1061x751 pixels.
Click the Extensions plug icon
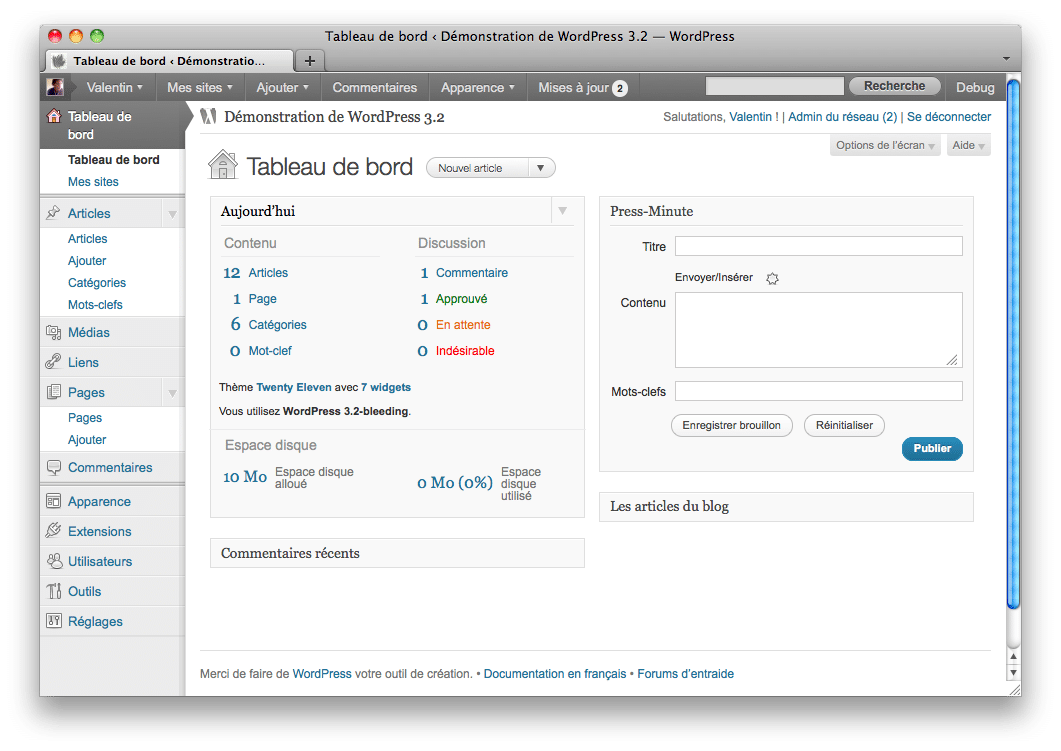click(53, 531)
